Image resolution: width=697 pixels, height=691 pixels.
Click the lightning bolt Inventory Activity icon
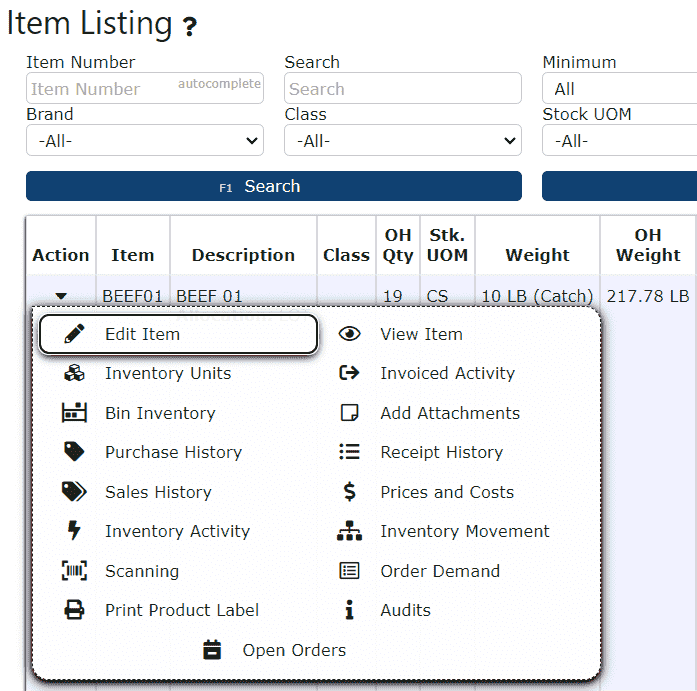[75, 531]
